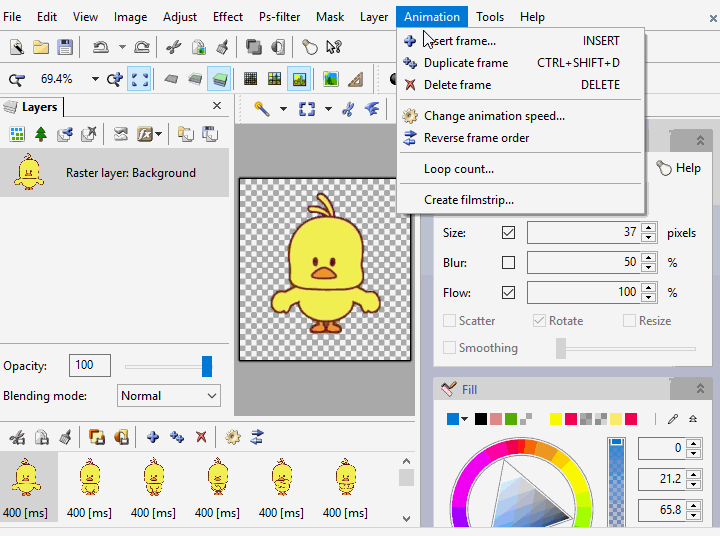Toggle the Fit to window icon
This screenshot has height=536, width=720.
pos(139,79)
